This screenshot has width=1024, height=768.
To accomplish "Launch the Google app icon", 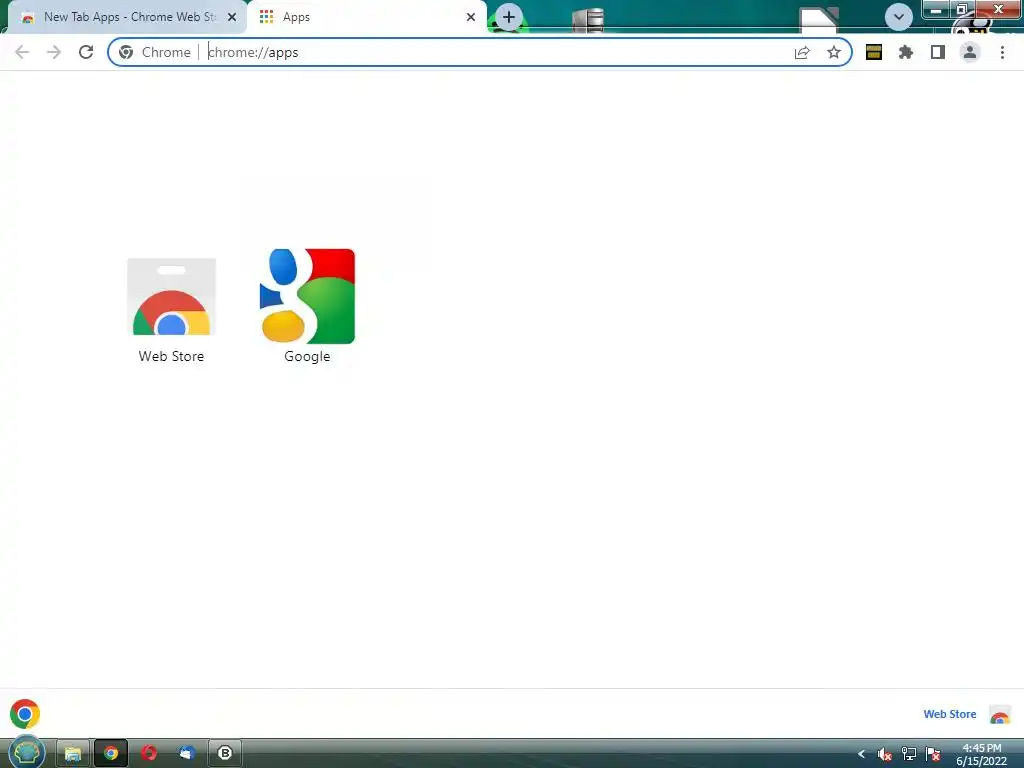I will [x=307, y=296].
